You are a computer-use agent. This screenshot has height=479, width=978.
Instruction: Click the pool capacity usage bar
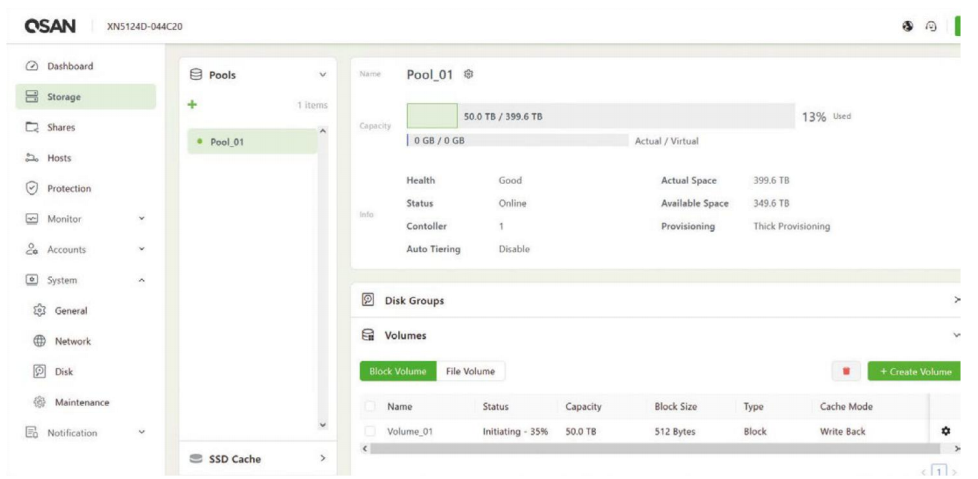pos(600,116)
